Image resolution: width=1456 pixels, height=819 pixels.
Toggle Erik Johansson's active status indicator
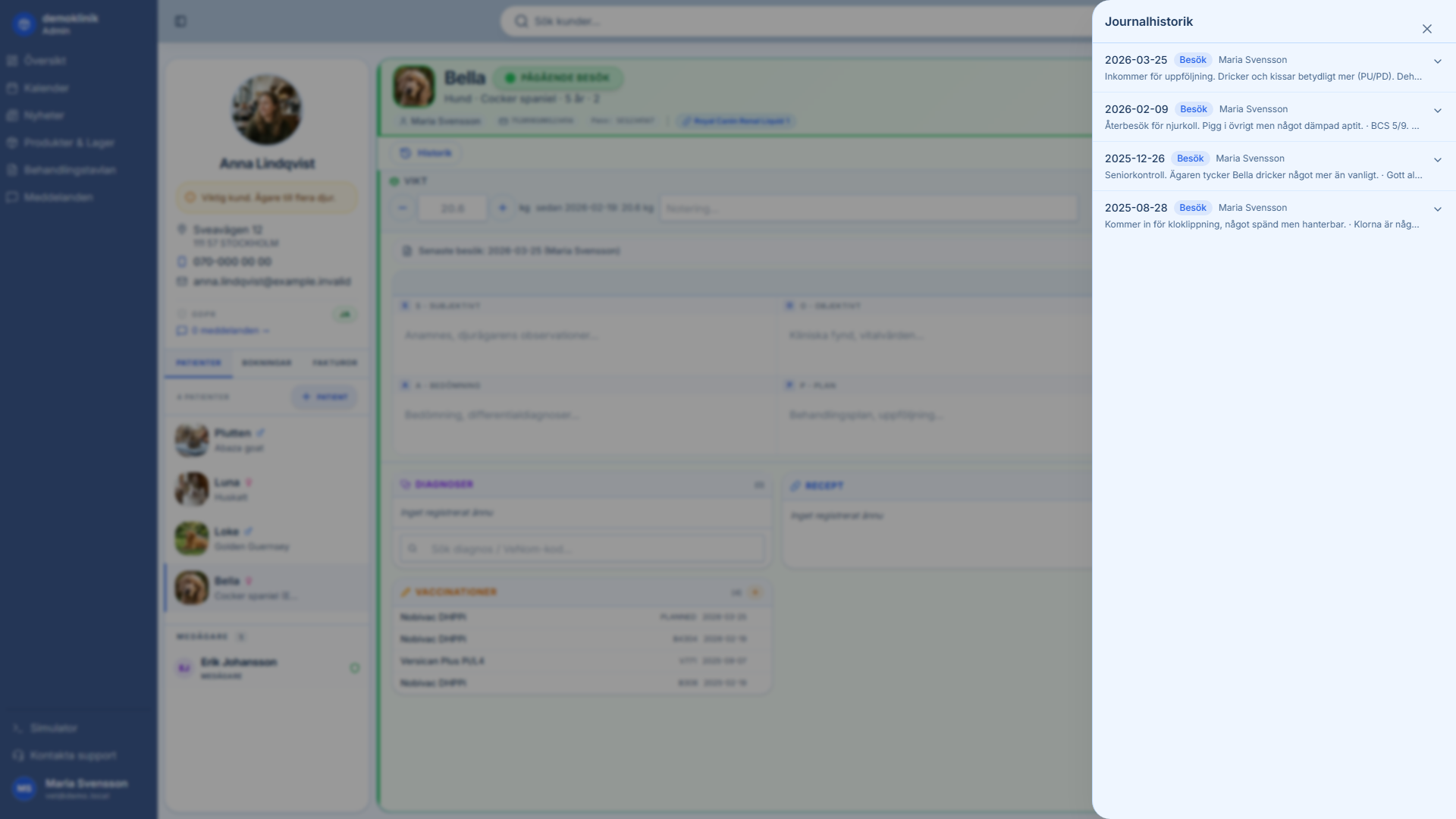coord(355,669)
